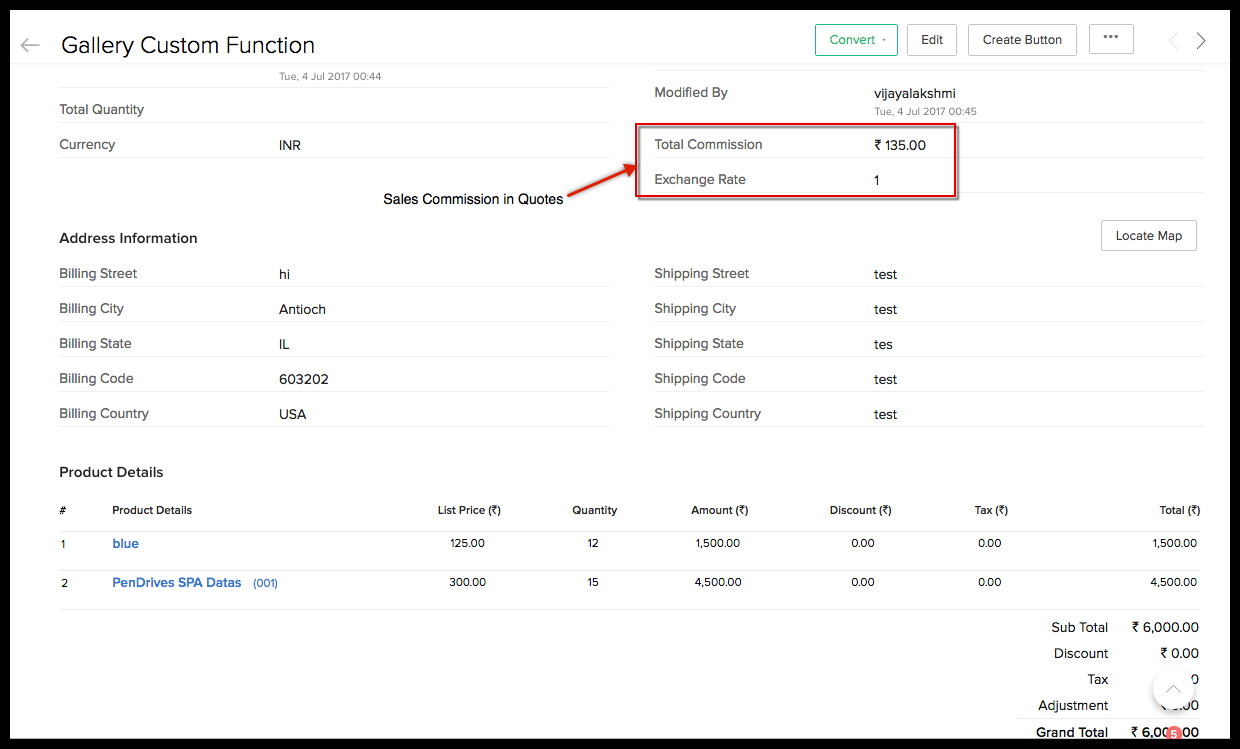Screen dimensions: 1240x749
Task: Click the Exchange Rate field value
Action: pos(877,180)
